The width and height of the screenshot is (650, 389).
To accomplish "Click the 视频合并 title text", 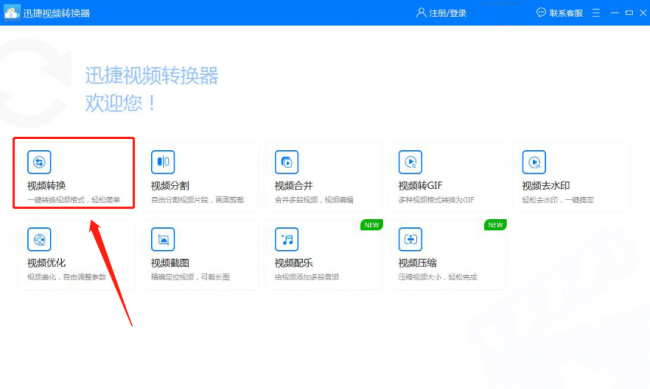I will [x=293, y=185].
